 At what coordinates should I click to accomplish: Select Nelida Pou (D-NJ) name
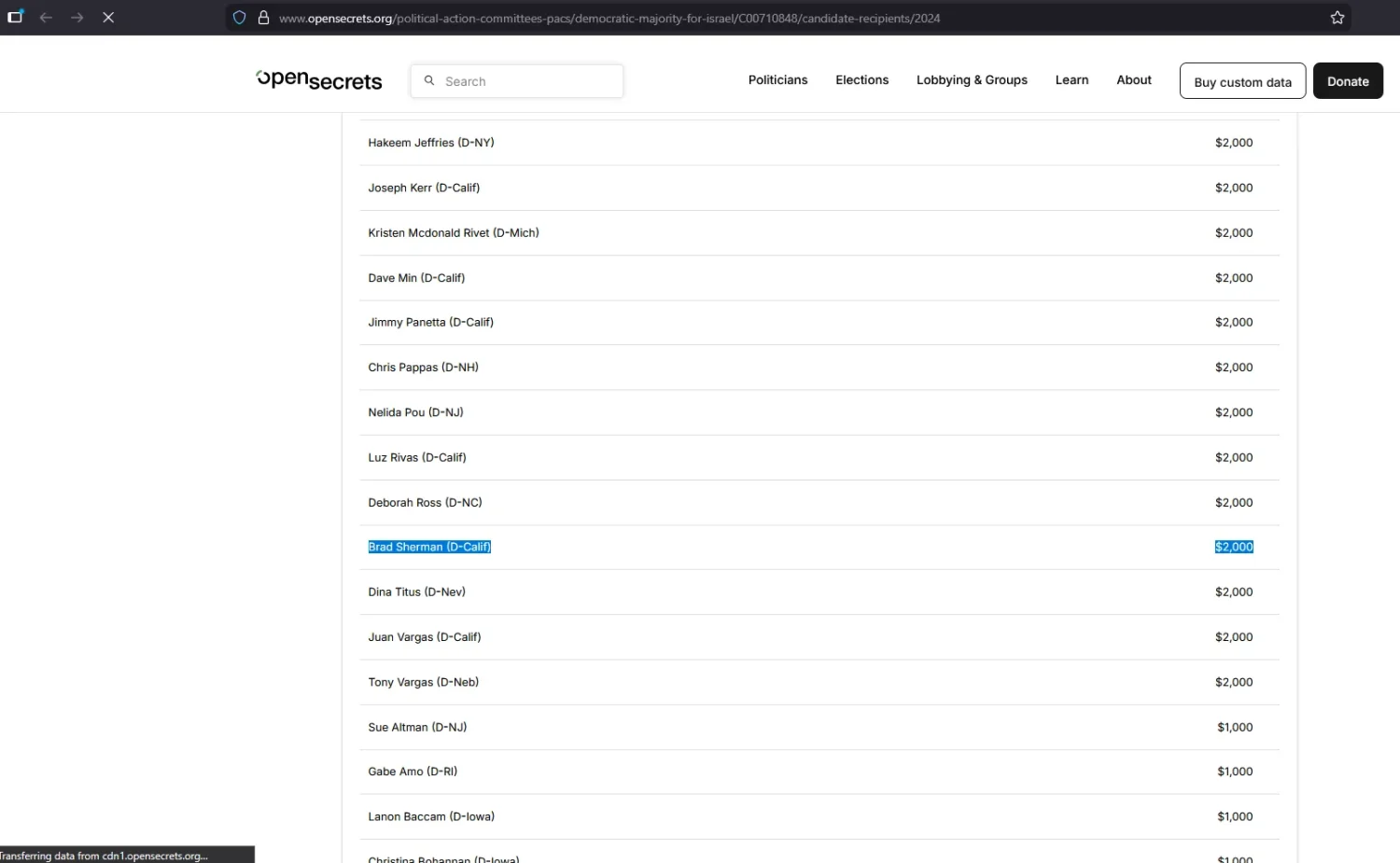pos(415,412)
